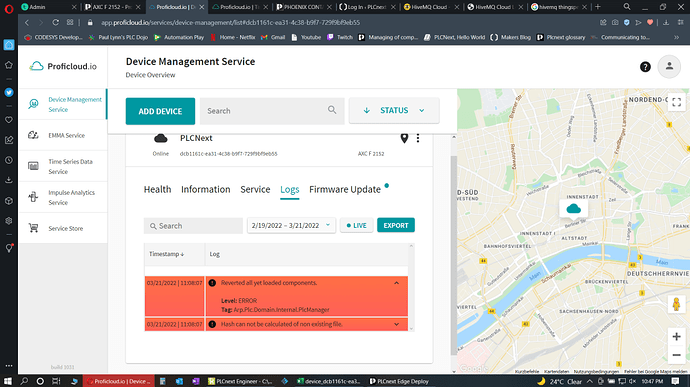Switch to the Health tab
The width and height of the screenshot is (690, 387).
click(x=157, y=189)
